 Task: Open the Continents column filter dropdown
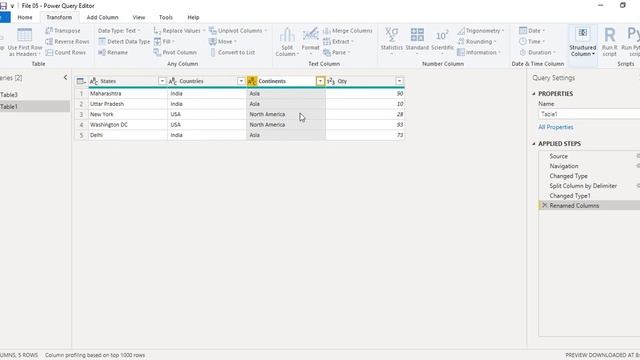pos(320,81)
